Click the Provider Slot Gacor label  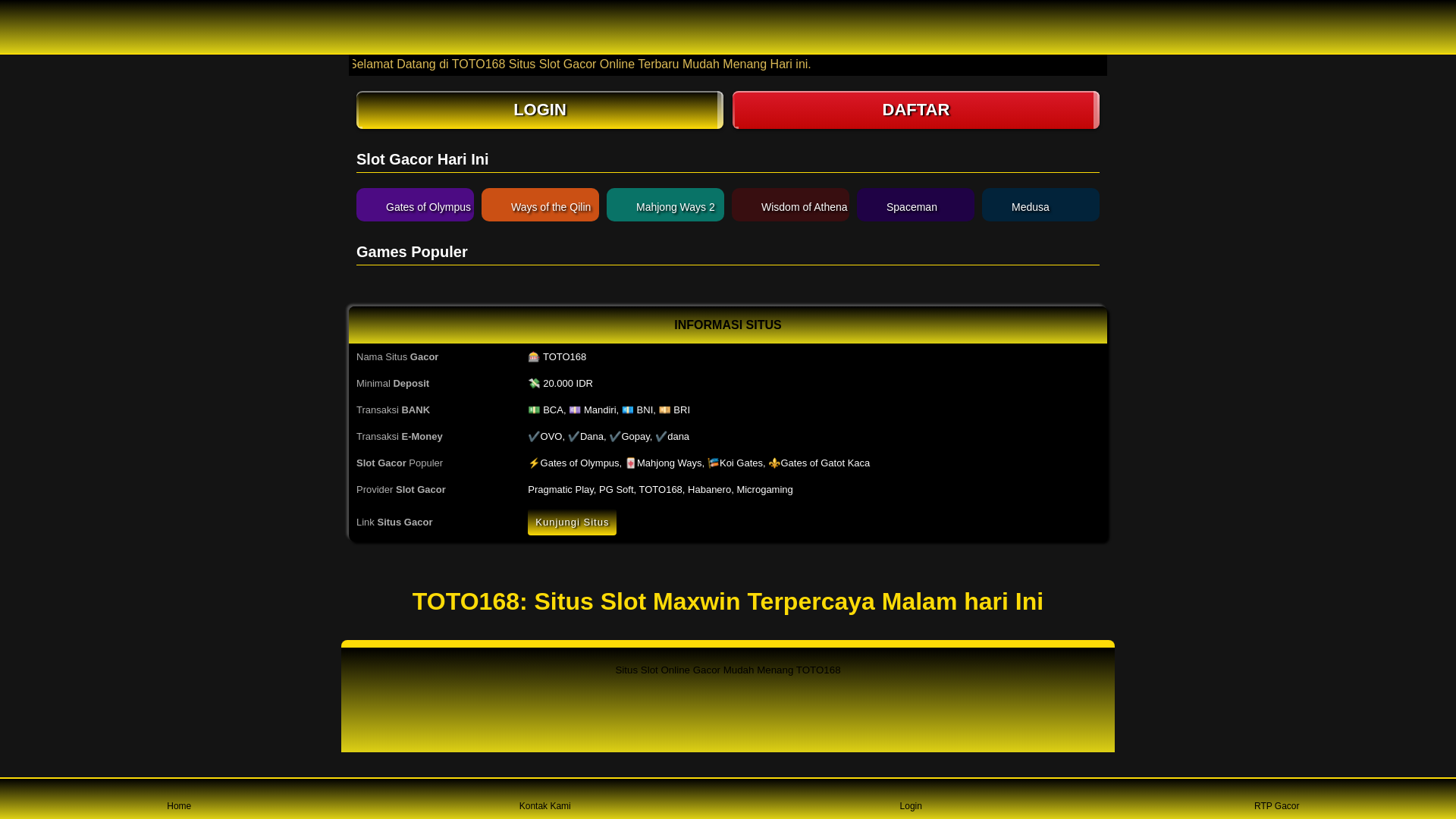(401, 490)
